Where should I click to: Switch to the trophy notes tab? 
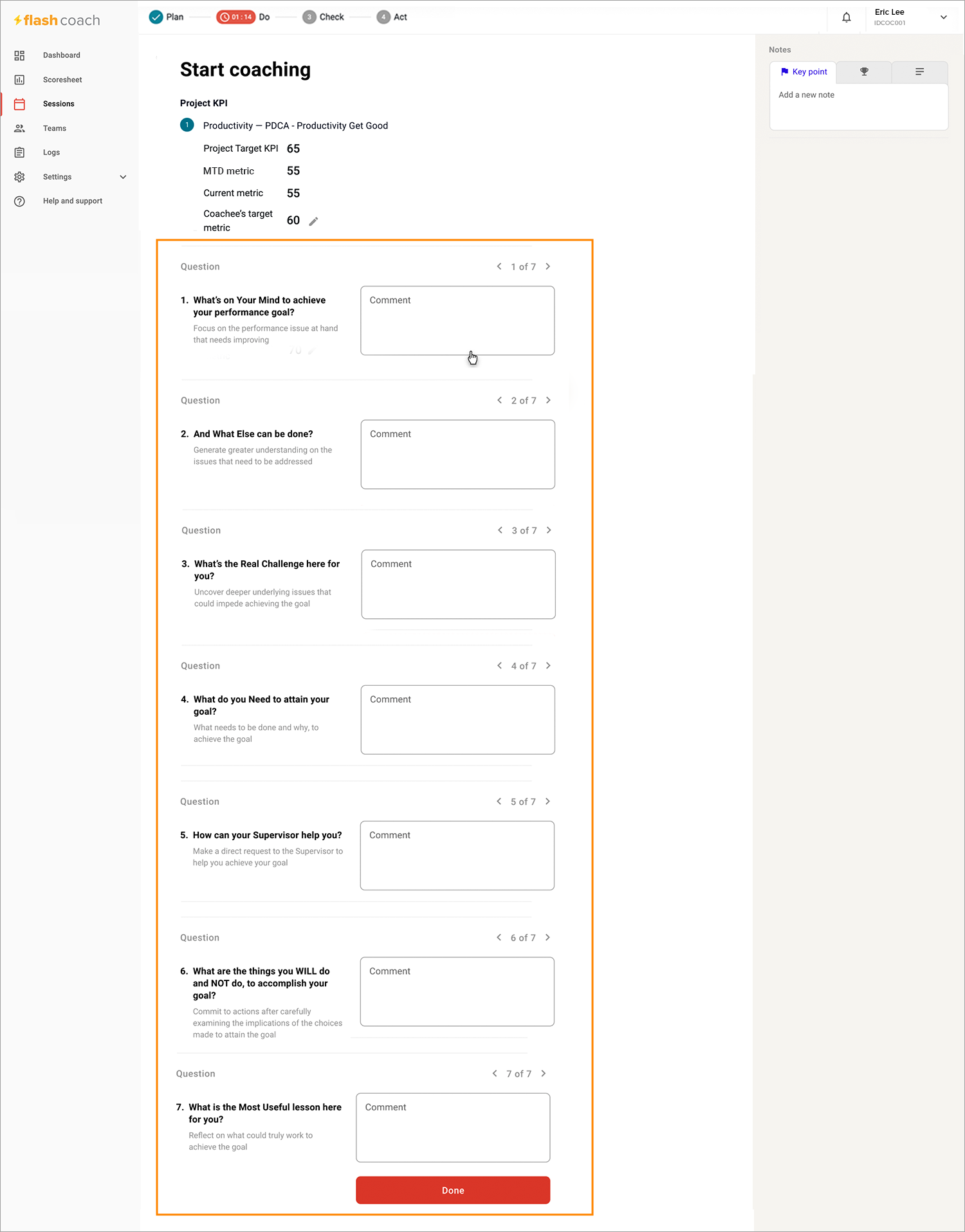tap(864, 72)
